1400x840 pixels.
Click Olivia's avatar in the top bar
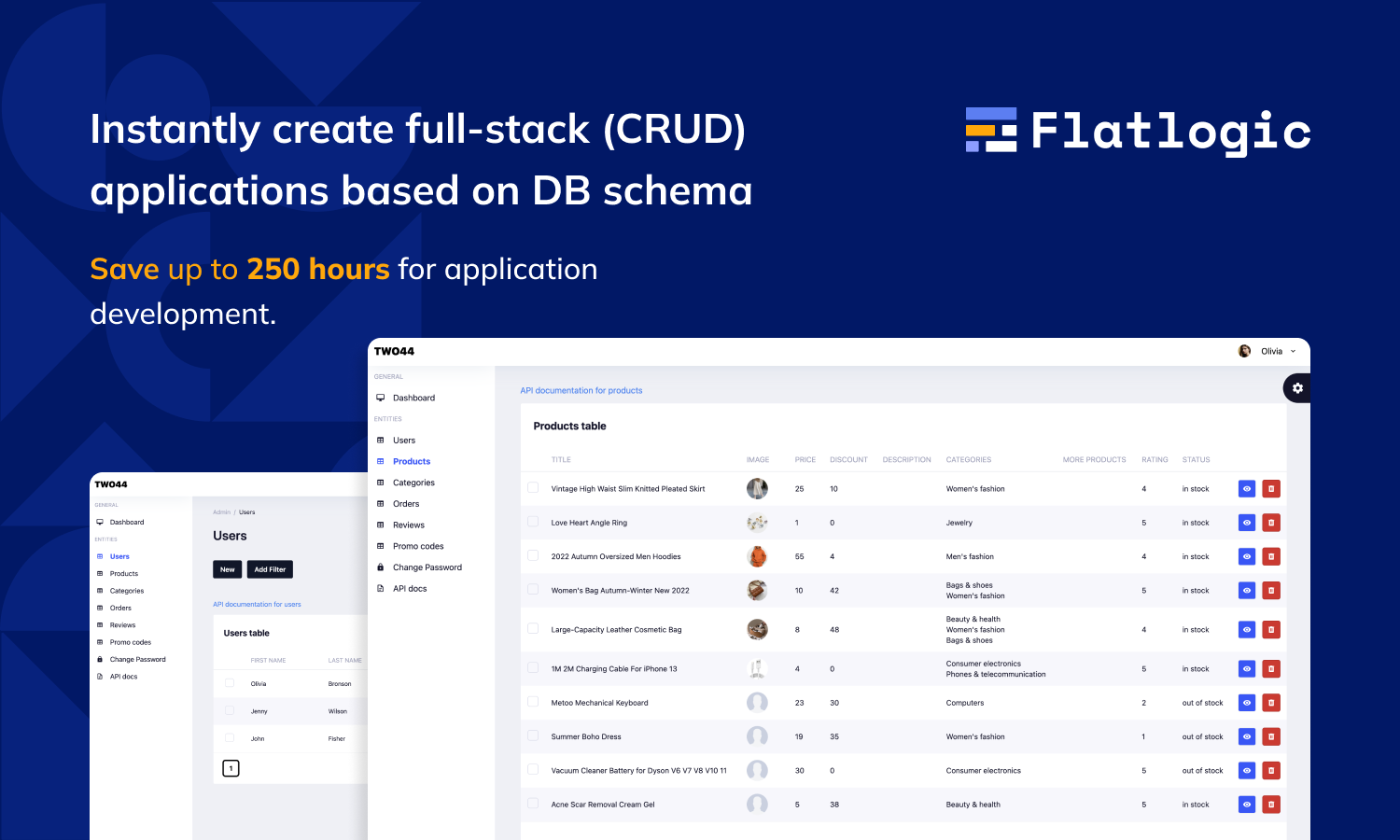(x=1244, y=350)
